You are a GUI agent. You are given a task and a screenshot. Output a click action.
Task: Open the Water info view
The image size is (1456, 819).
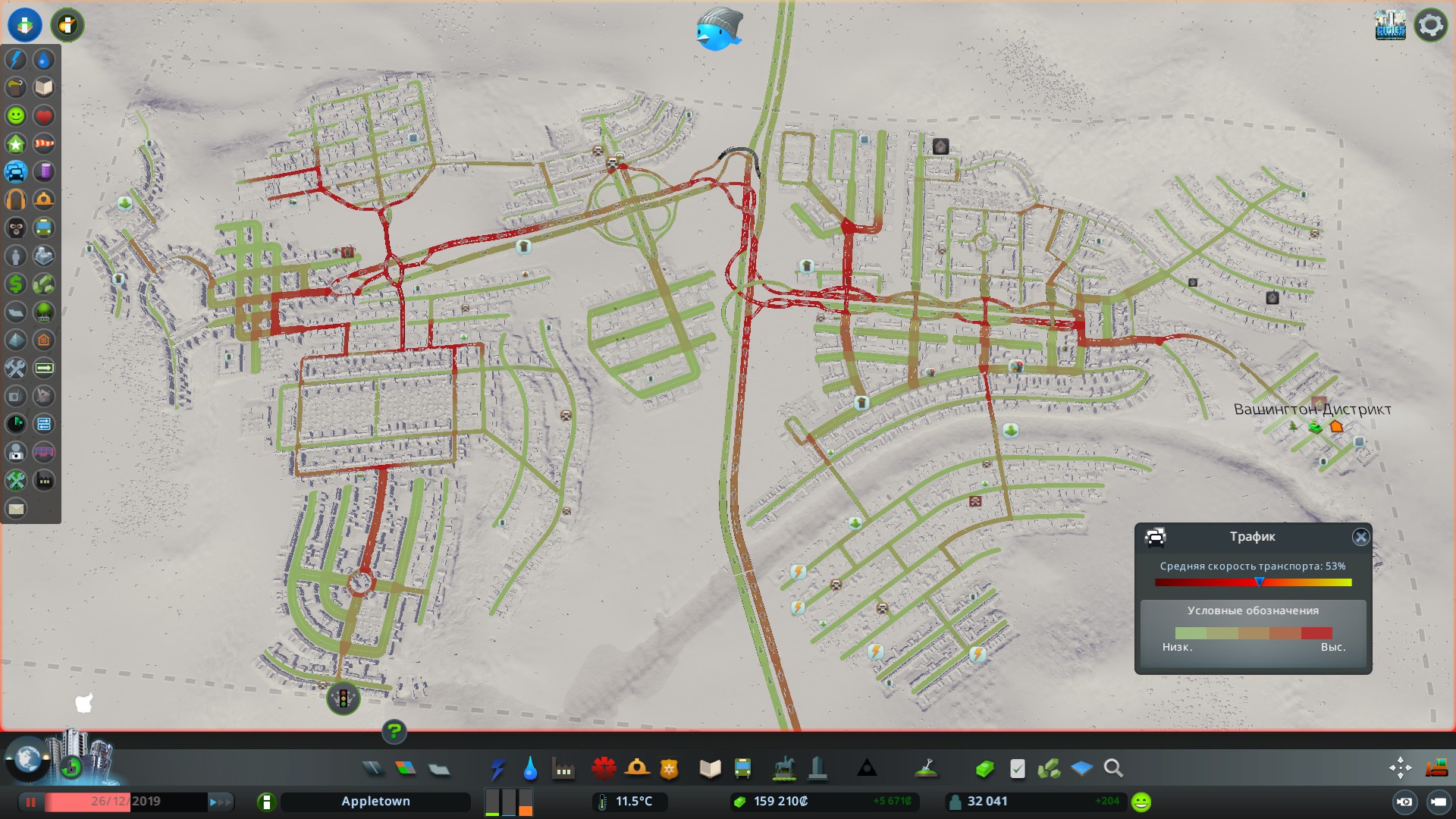44,60
